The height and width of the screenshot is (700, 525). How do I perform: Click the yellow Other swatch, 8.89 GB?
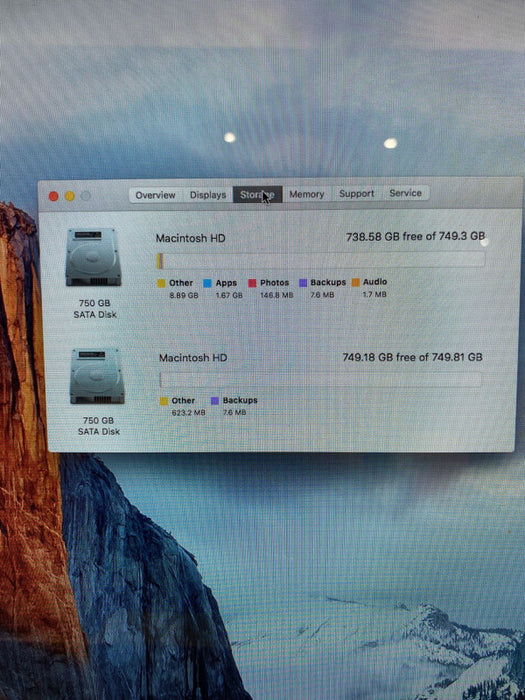click(x=162, y=283)
